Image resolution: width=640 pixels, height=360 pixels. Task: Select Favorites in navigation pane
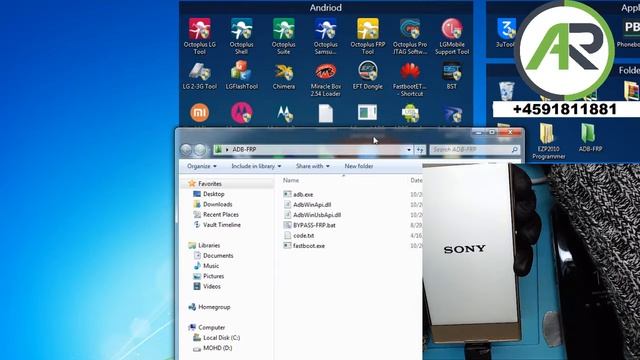pyautogui.click(x=209, y=184)
